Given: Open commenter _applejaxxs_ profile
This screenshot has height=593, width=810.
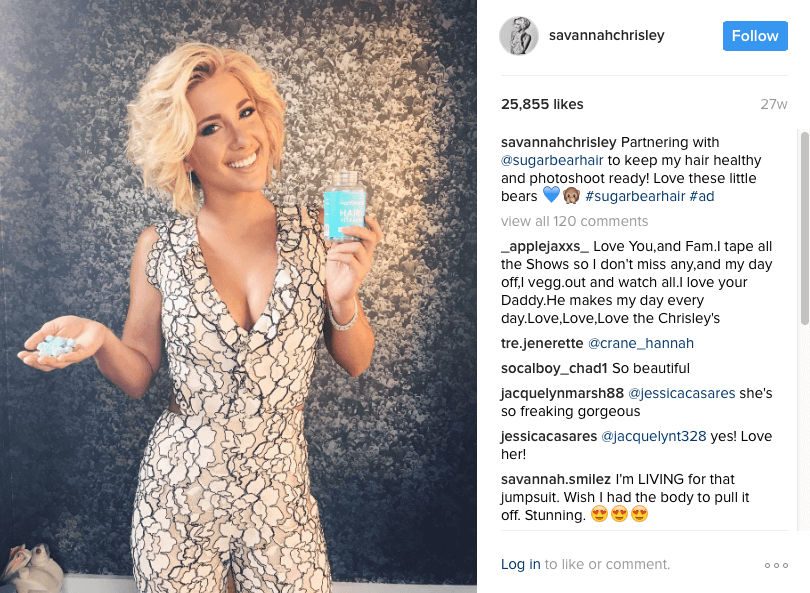Looking at the screenshot, I should point(544,246).
